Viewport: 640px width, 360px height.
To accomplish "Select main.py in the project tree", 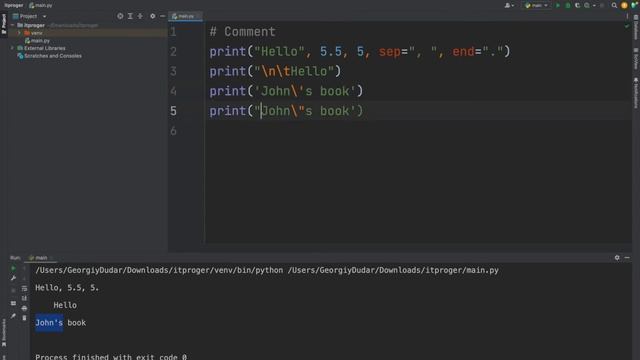I will click(x=37, y=41).
